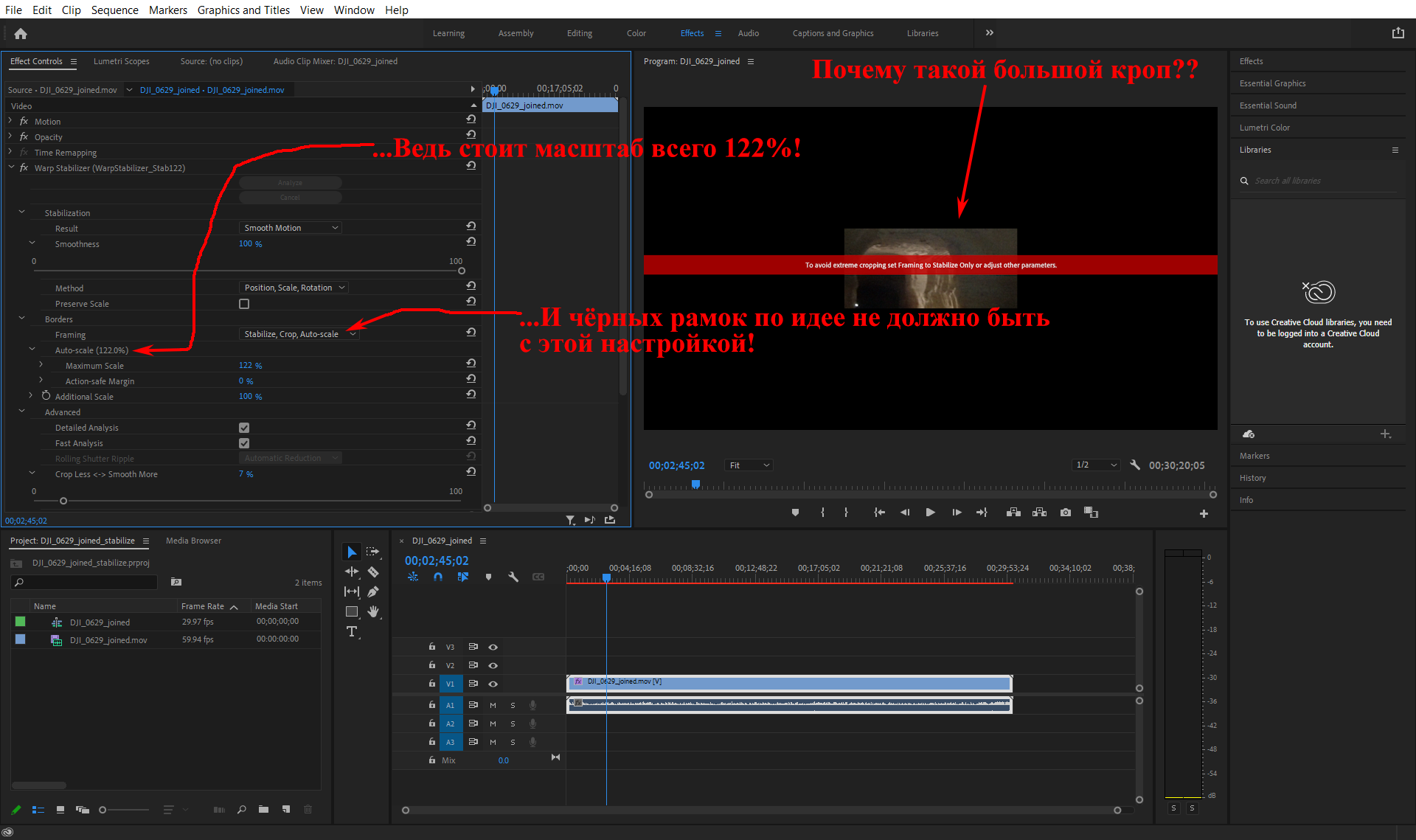
Task: Open the Method dropdown
Action: point(294,288)
